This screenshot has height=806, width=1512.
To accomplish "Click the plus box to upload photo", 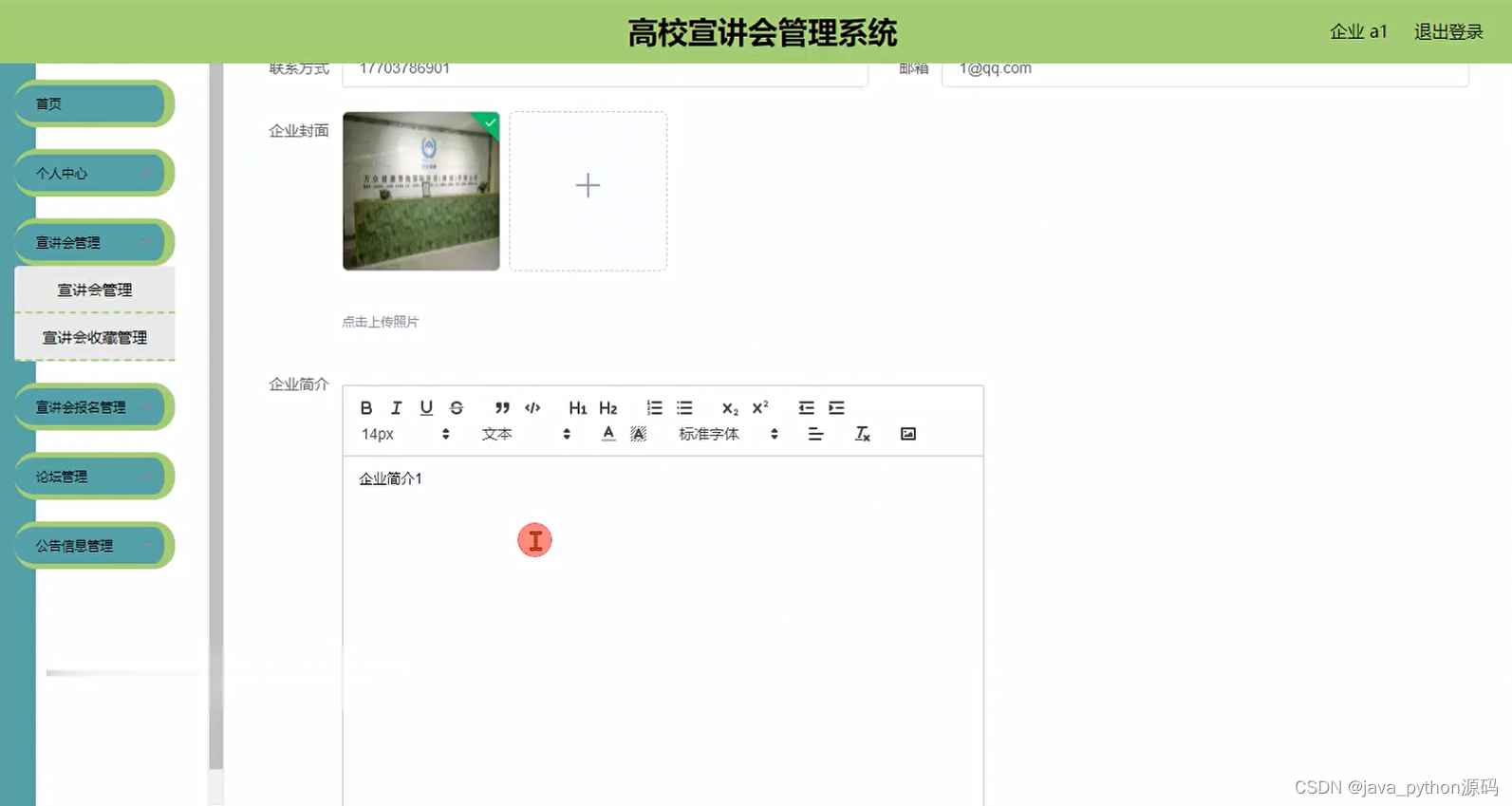I will coord(588,191).
